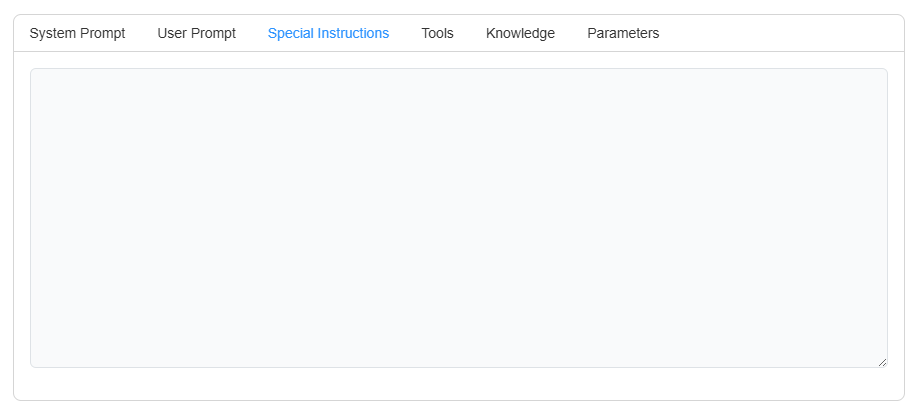Click the bottom-right corner grip of textarea

click(x=882, y=362)
